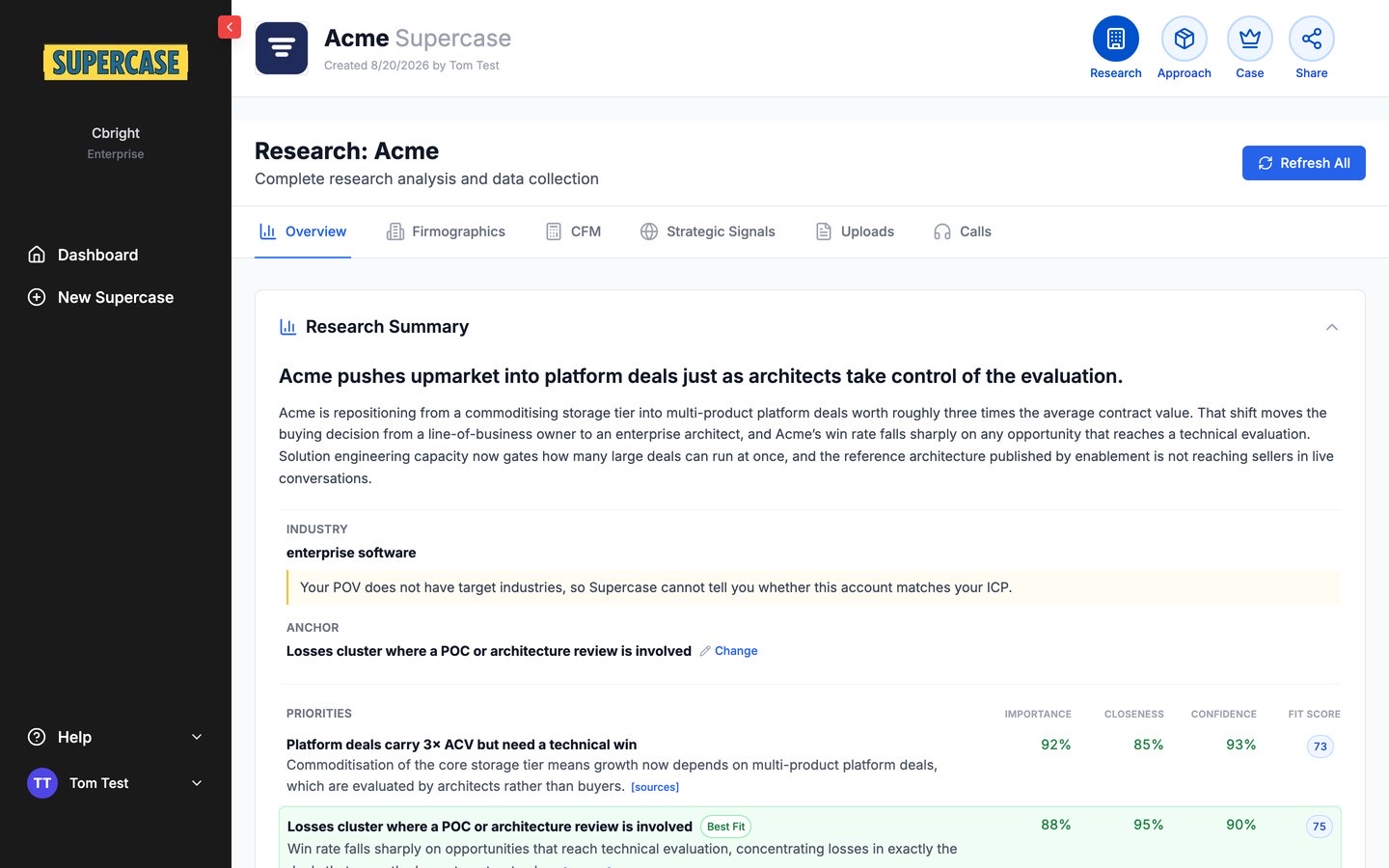
Task: Switch to the CFM tab
Action: [573, 231]
